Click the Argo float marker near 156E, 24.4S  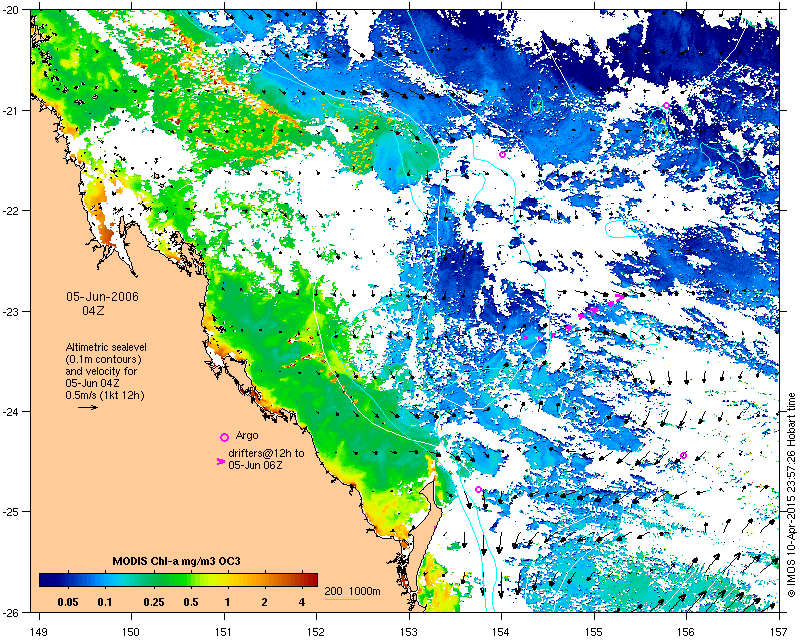684,455
